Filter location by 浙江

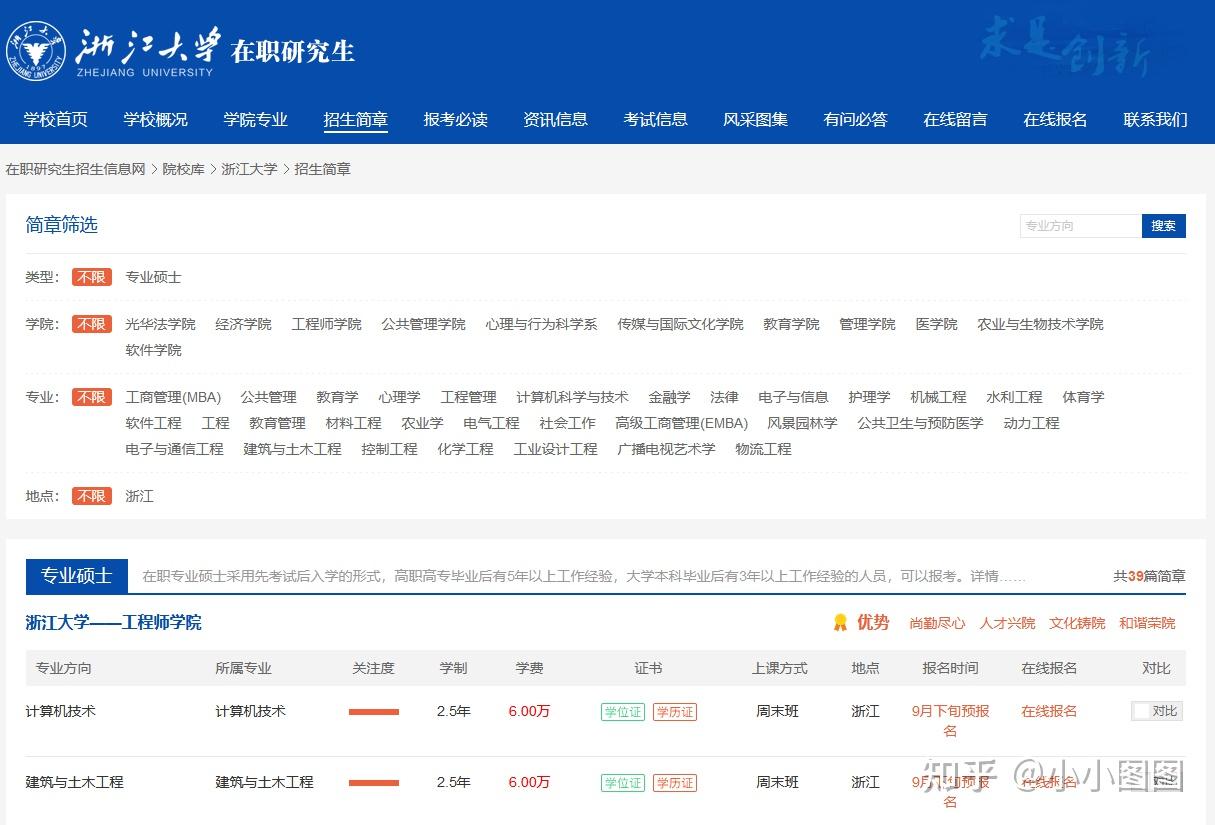139,496
